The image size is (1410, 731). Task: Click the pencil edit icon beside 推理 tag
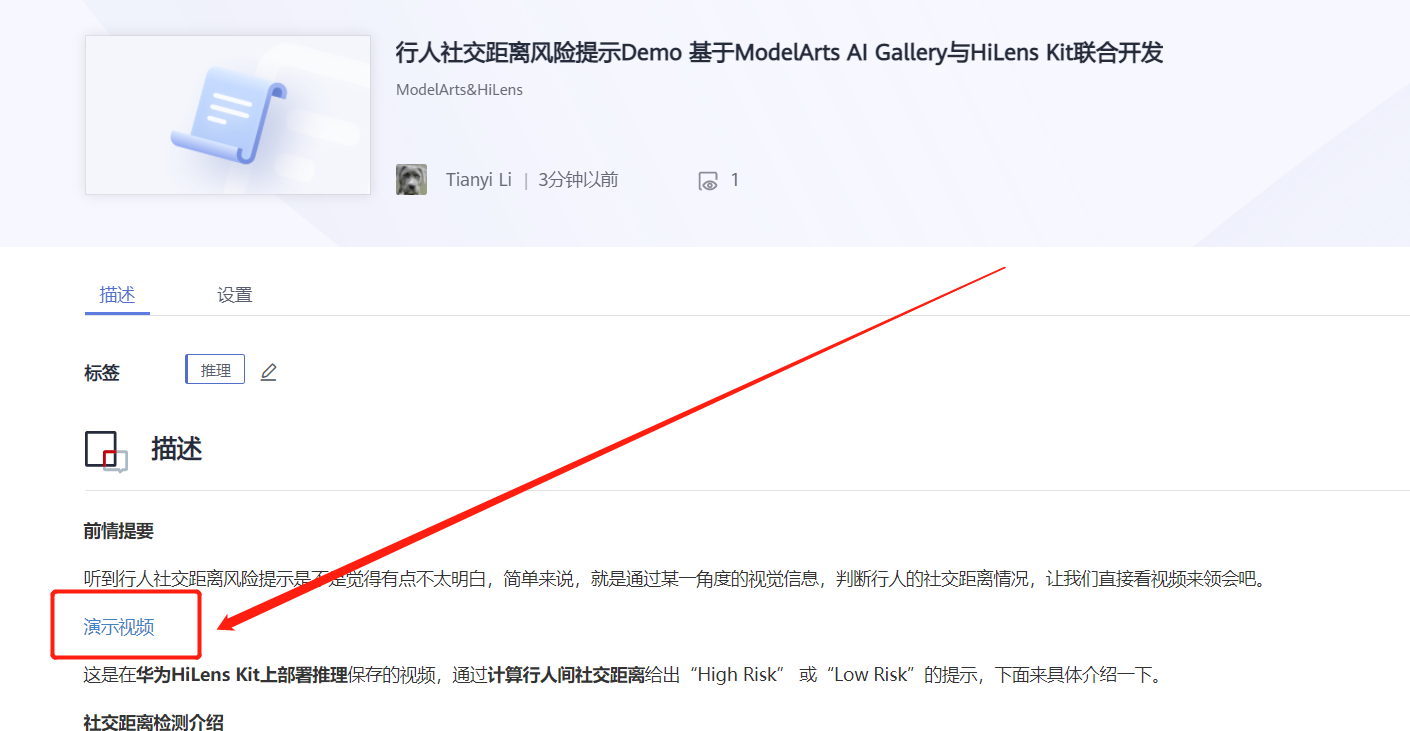point(268,372)
